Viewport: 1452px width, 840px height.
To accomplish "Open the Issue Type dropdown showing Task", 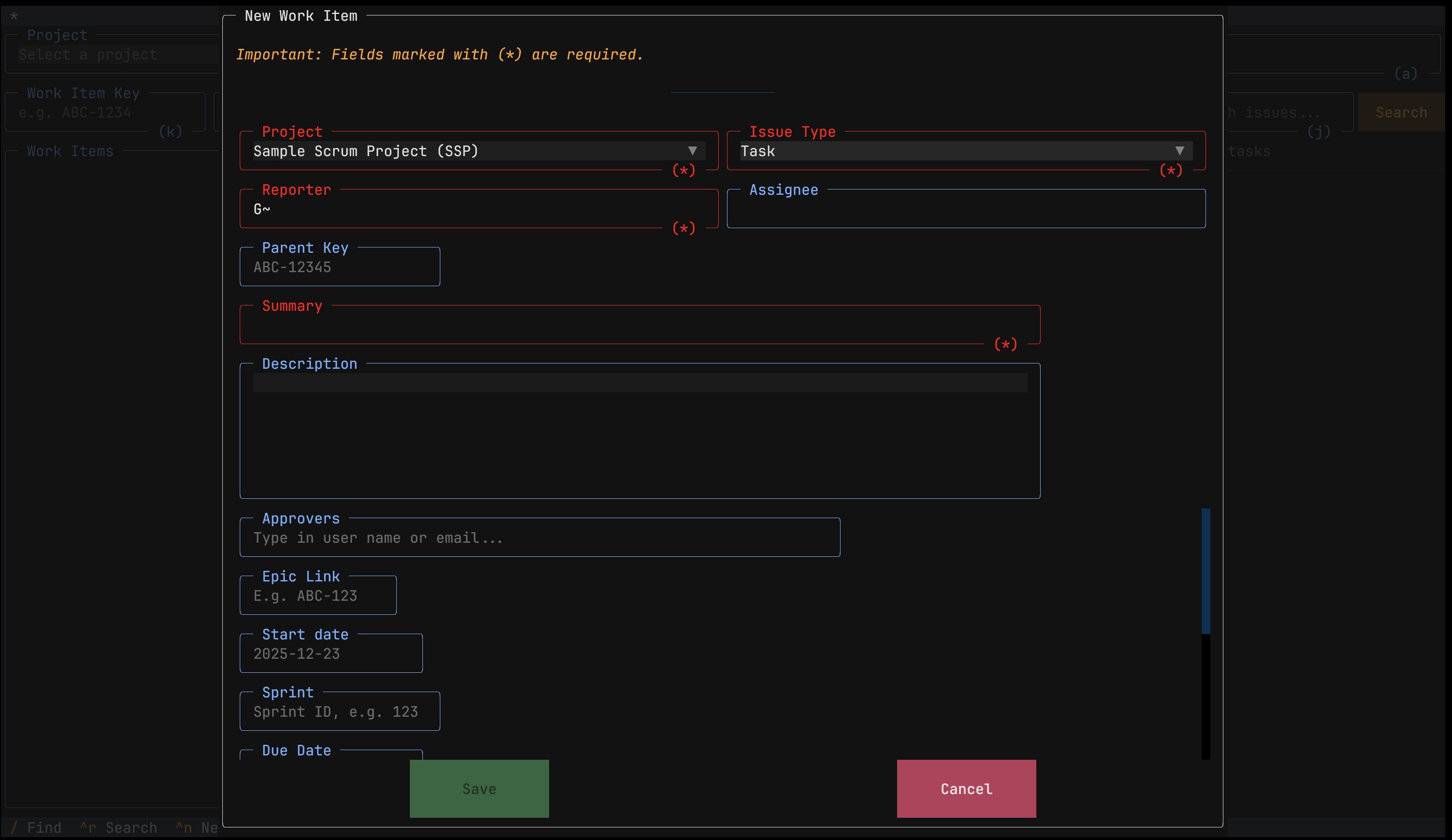I will tap(966, 151).
